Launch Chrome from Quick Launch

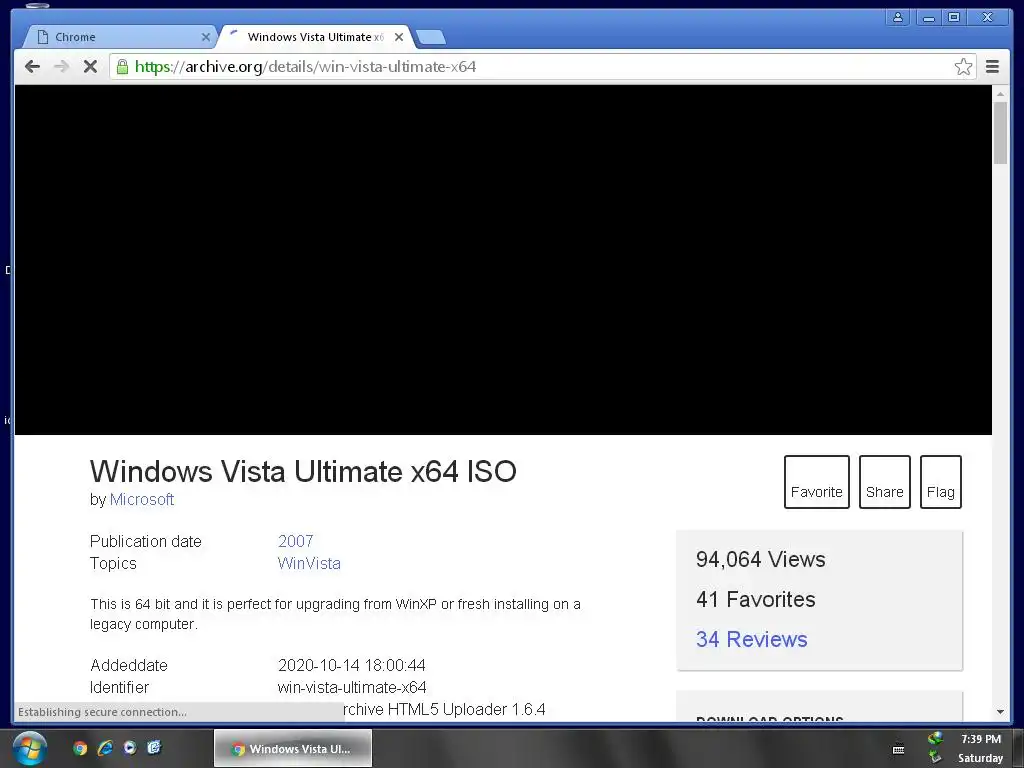point(80,748)
